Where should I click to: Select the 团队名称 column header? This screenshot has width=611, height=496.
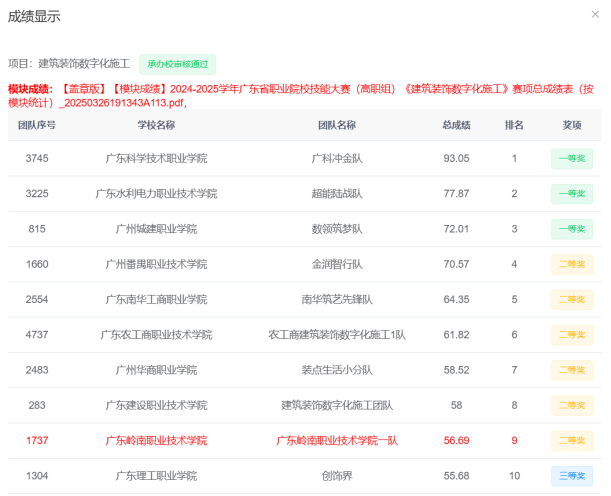click(337, 125)
